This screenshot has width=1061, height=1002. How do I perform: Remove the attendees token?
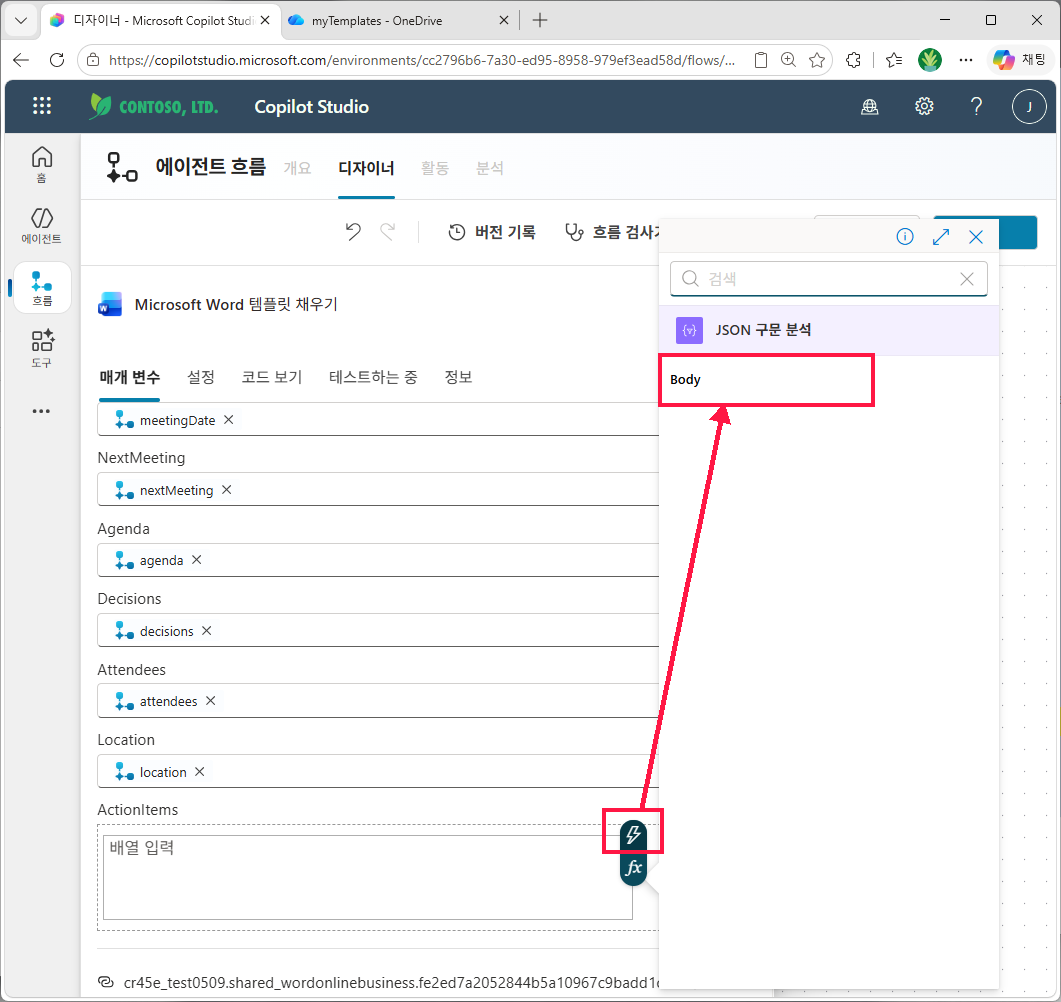210,700
